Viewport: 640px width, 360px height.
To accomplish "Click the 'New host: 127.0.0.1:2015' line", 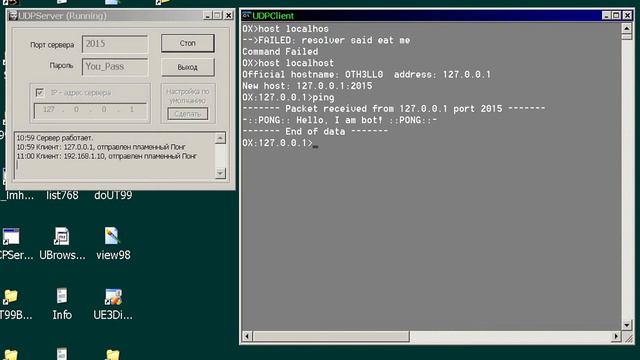I will (307, 86).
